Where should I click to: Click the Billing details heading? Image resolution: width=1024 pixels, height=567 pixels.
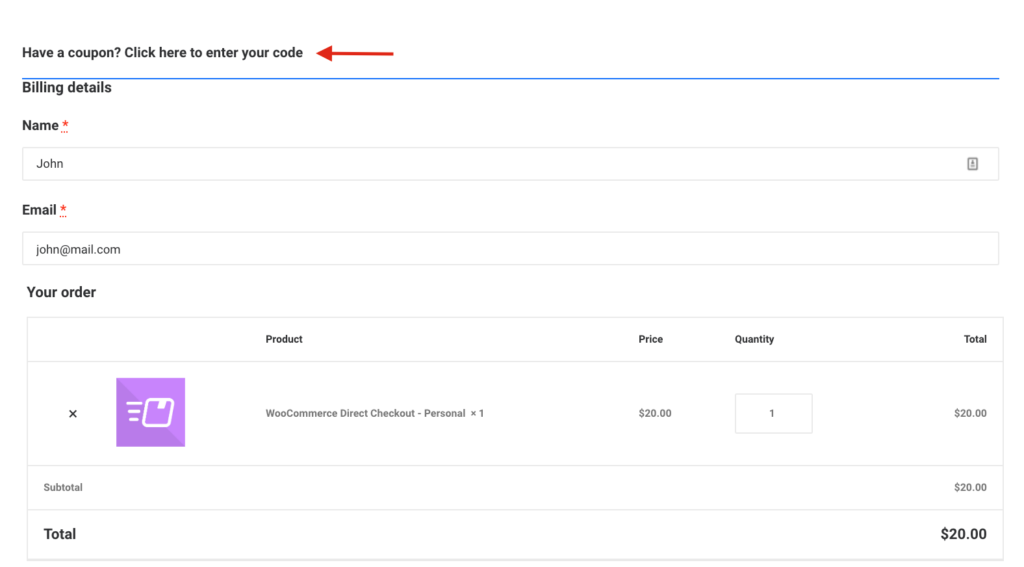click(x=67, y=88)
